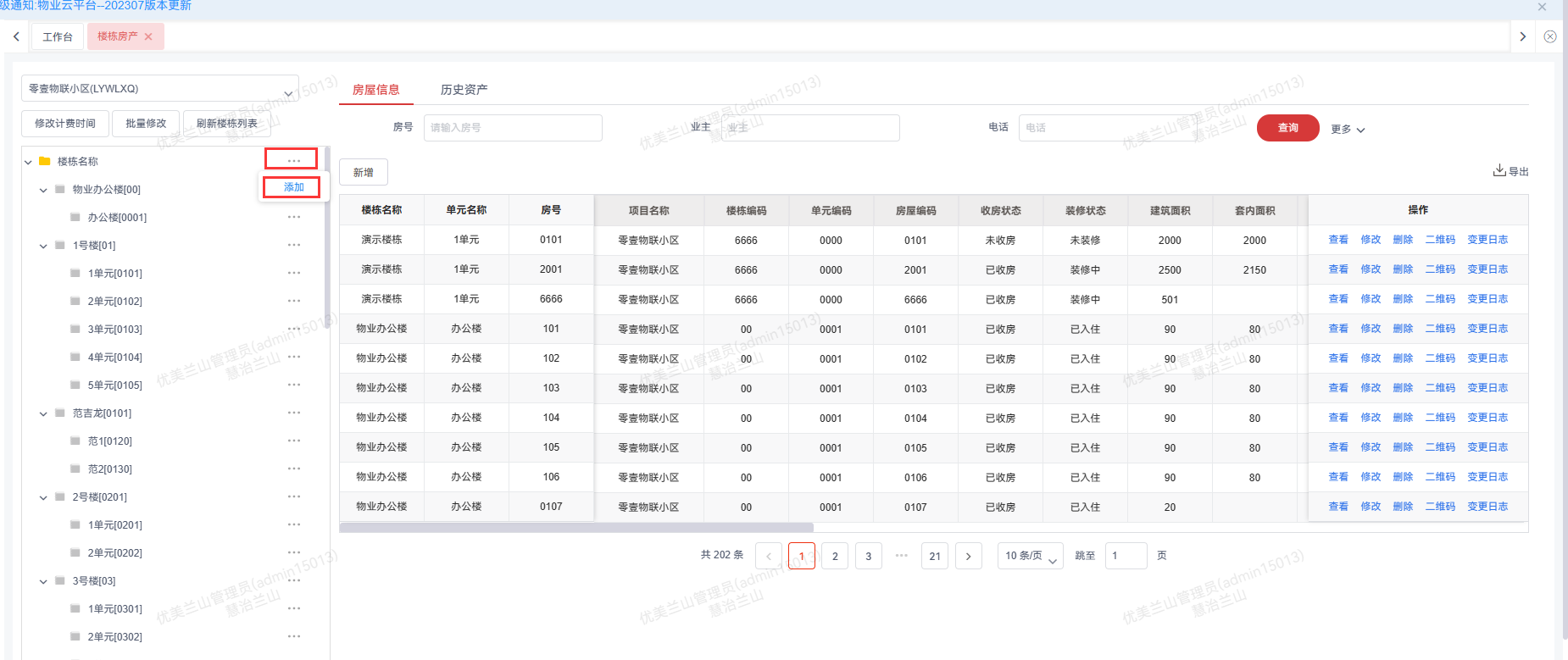Open the 零壹物联小区 community dropdown
The height and width of the screenshot is (660, 1568).
click(x=159, y=88)
